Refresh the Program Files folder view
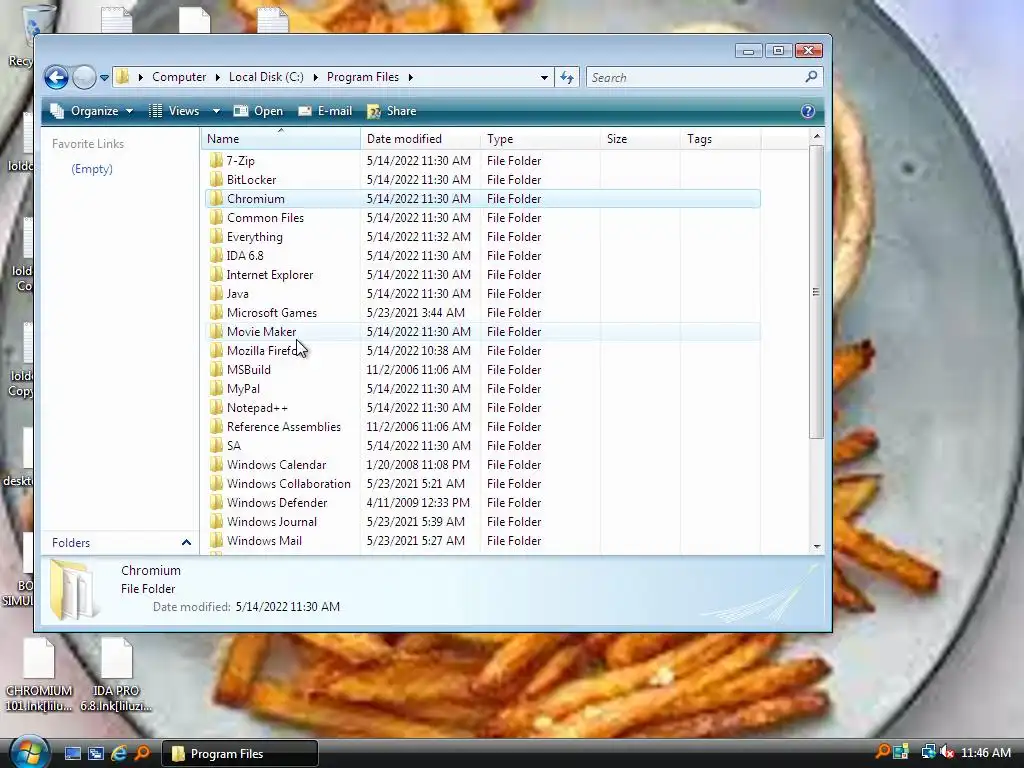This screenshot has height=768, width=1024. pyautogui.click(x=567, y=78)
